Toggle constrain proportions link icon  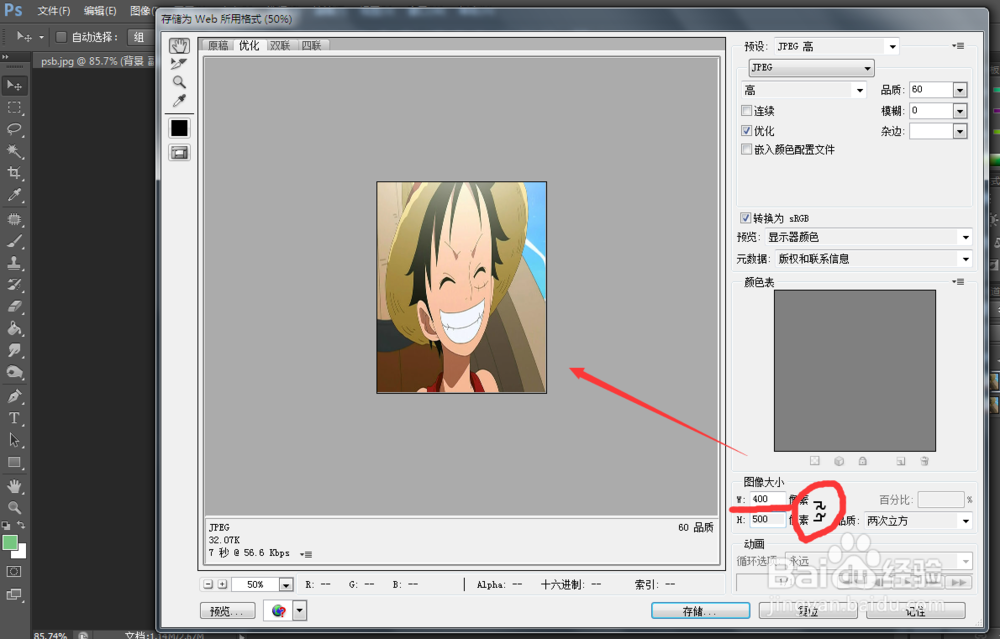820,511
